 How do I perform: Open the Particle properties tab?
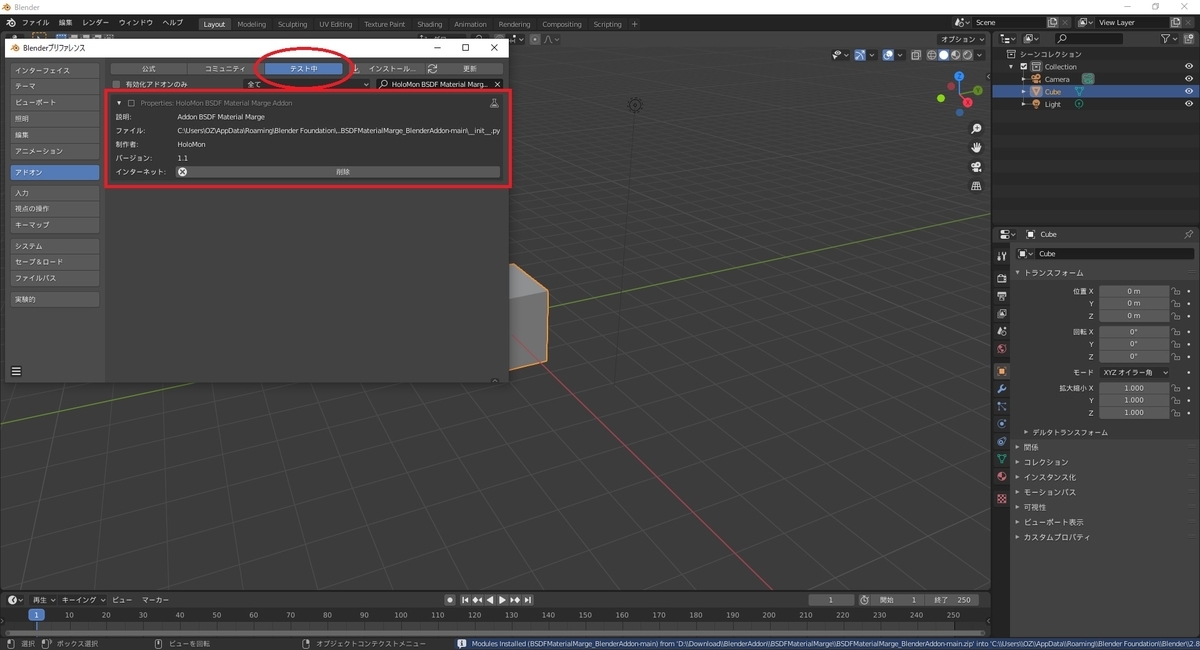(1001, 406)
